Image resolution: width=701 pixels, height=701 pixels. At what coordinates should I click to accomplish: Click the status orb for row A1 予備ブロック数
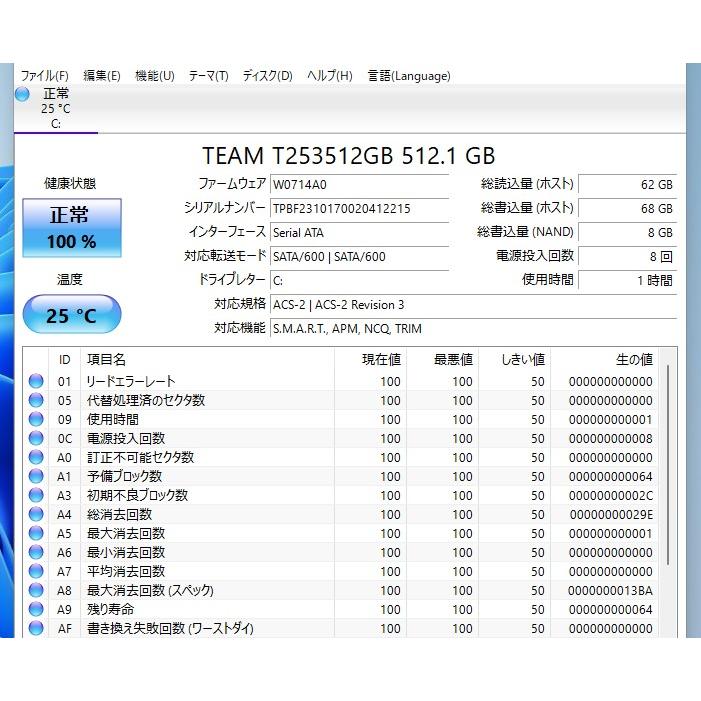coord(36,476)
